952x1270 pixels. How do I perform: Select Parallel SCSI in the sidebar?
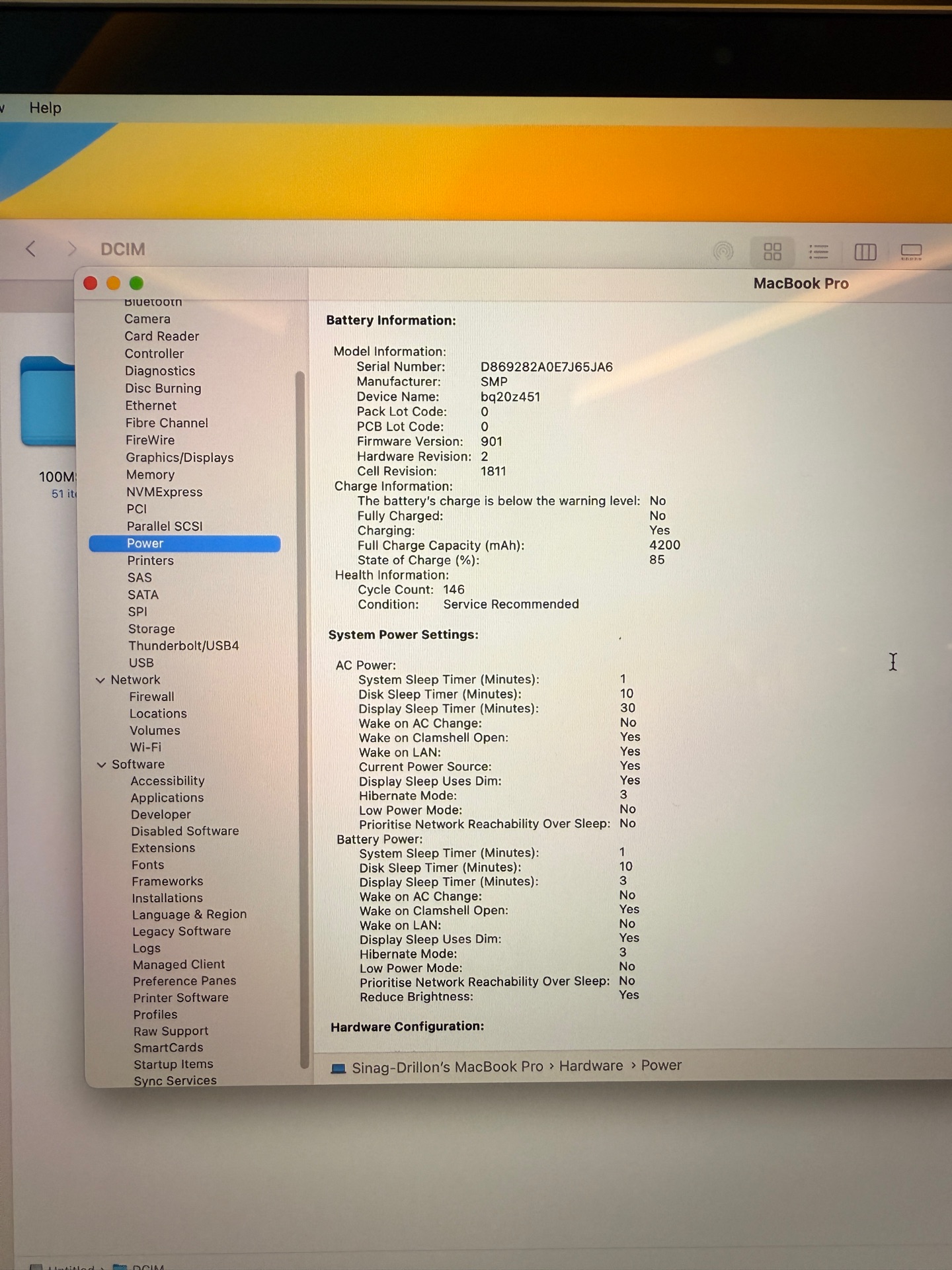click(165, 527)
